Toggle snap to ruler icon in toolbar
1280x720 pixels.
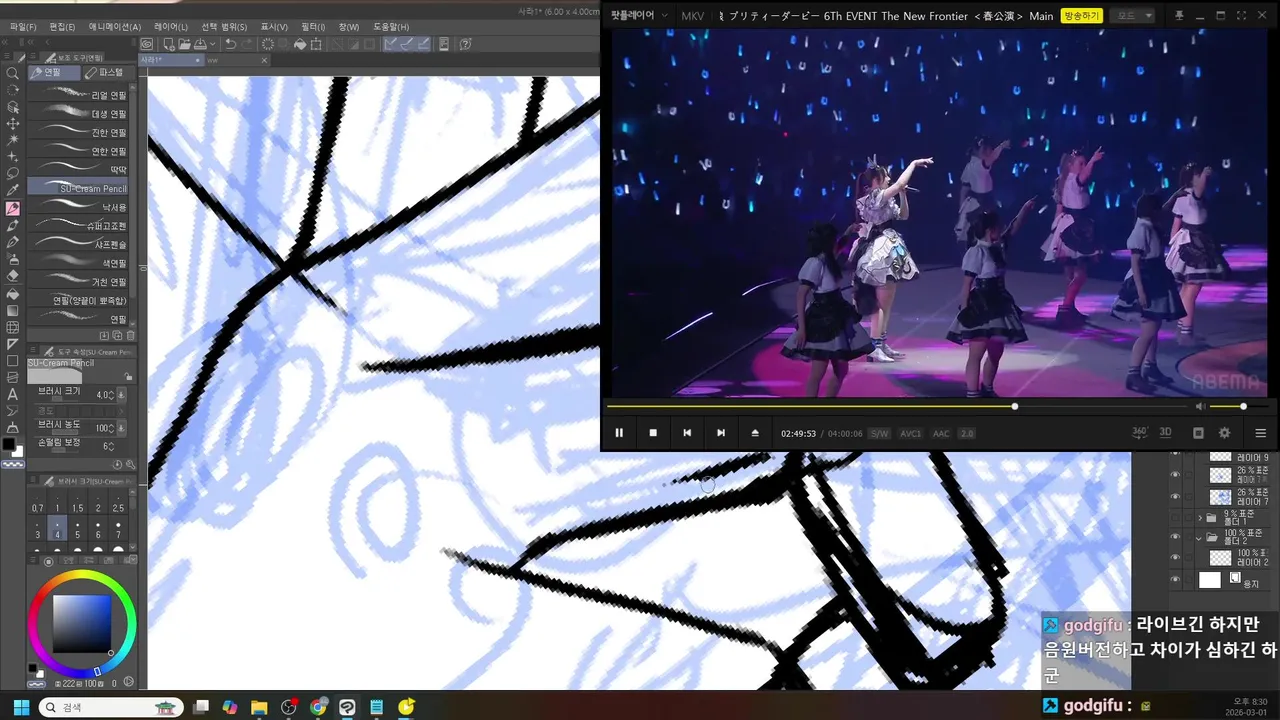click(388, 44)
